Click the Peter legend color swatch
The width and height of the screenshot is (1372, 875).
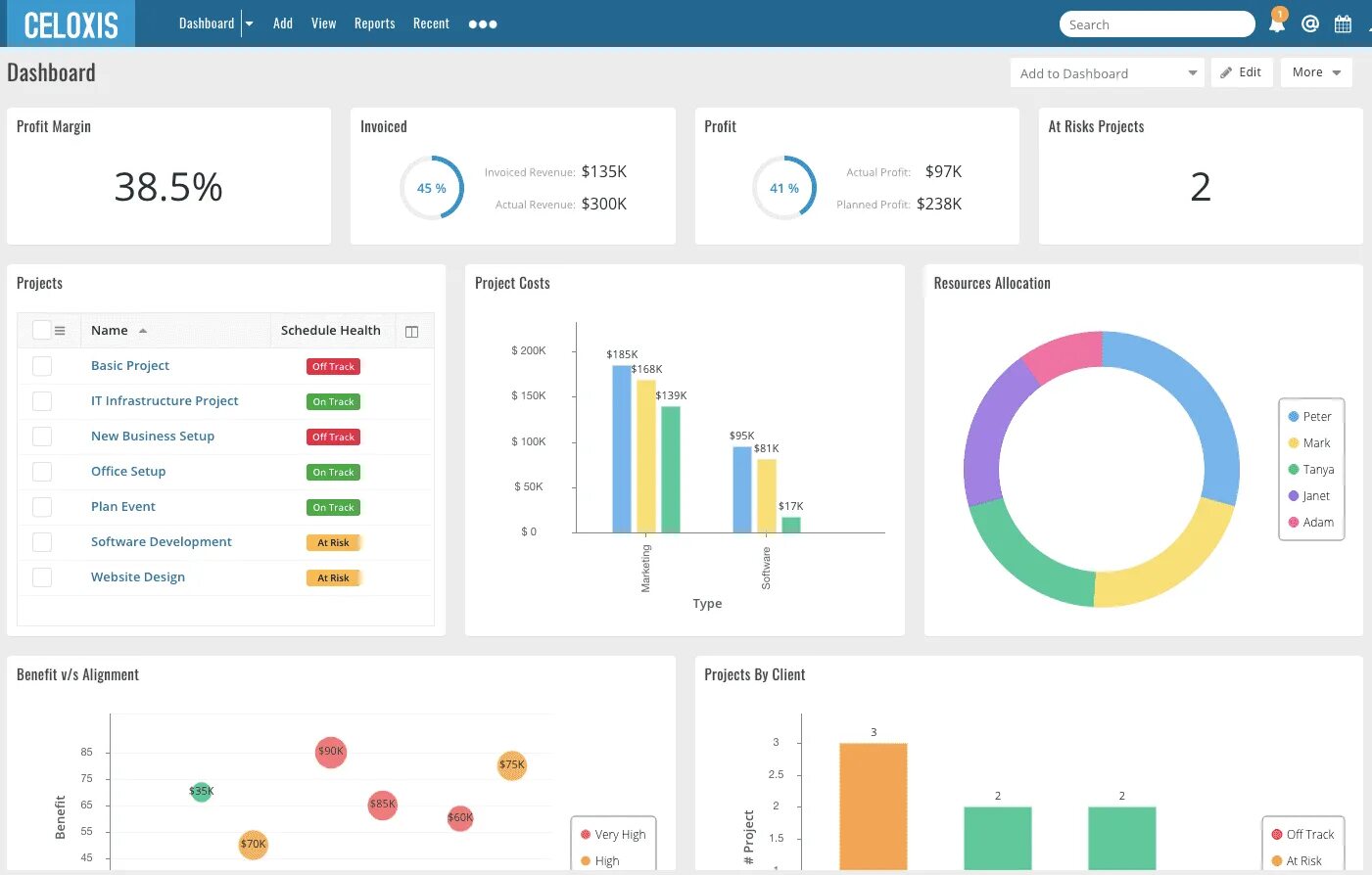pos(1294,416)
